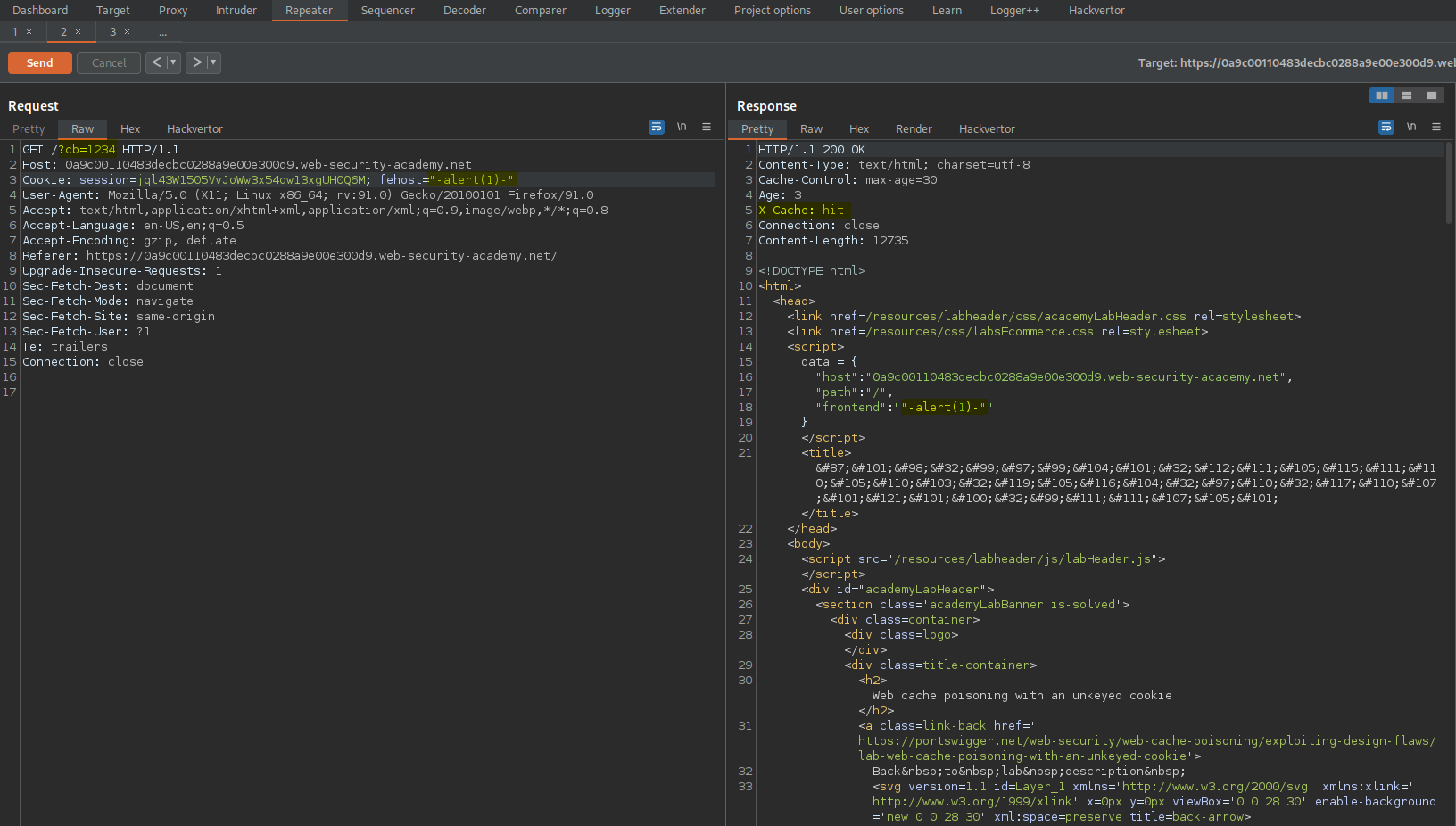Screen dimensions: 1456x826
Task: Click the Cancel button
Action: (109, 63)
